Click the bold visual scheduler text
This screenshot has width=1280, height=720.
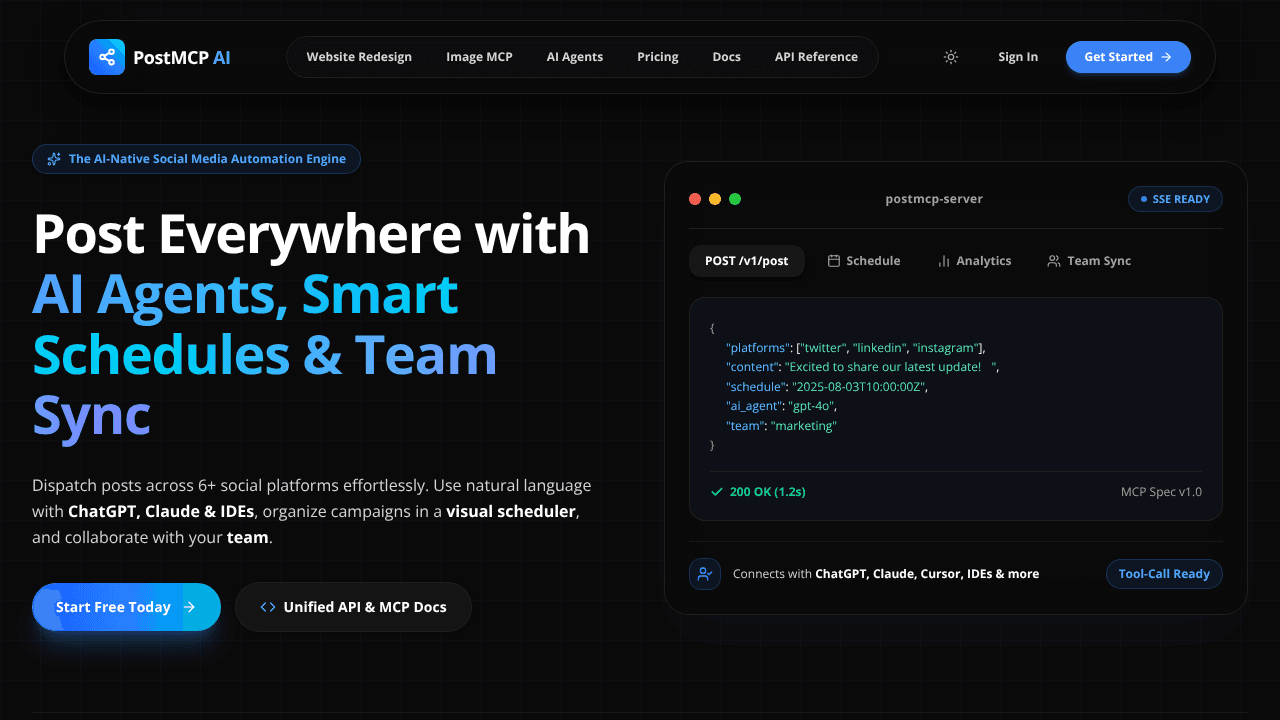[x=511, y=511]
